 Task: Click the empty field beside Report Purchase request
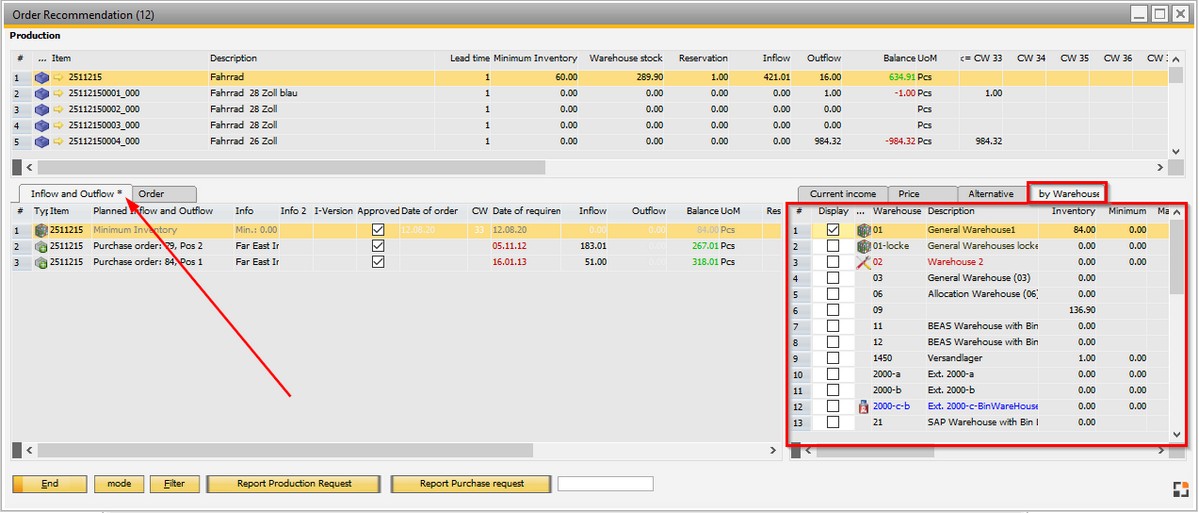(x=605, y=484)
